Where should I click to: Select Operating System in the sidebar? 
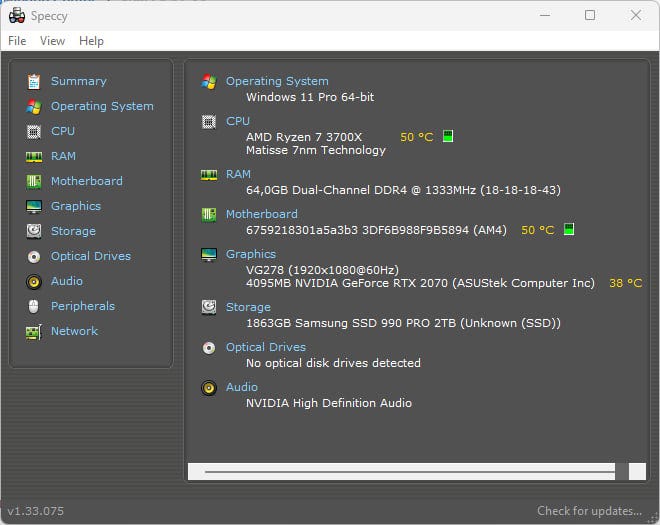(102, 106)
